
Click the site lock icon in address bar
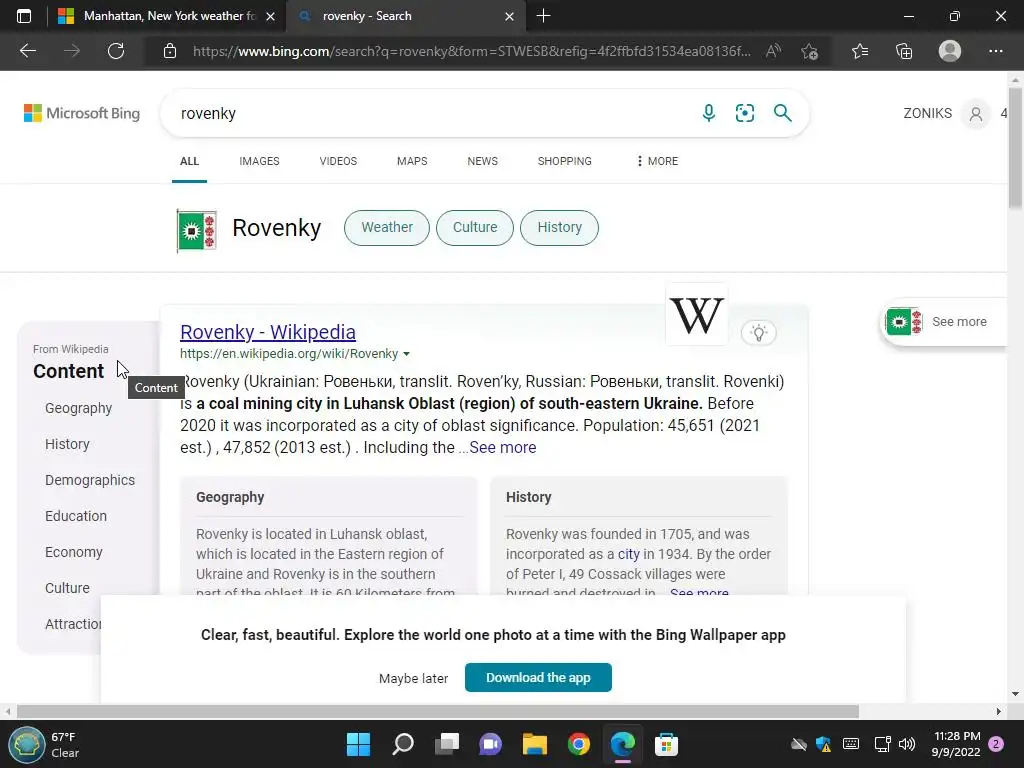pos(170,51)
